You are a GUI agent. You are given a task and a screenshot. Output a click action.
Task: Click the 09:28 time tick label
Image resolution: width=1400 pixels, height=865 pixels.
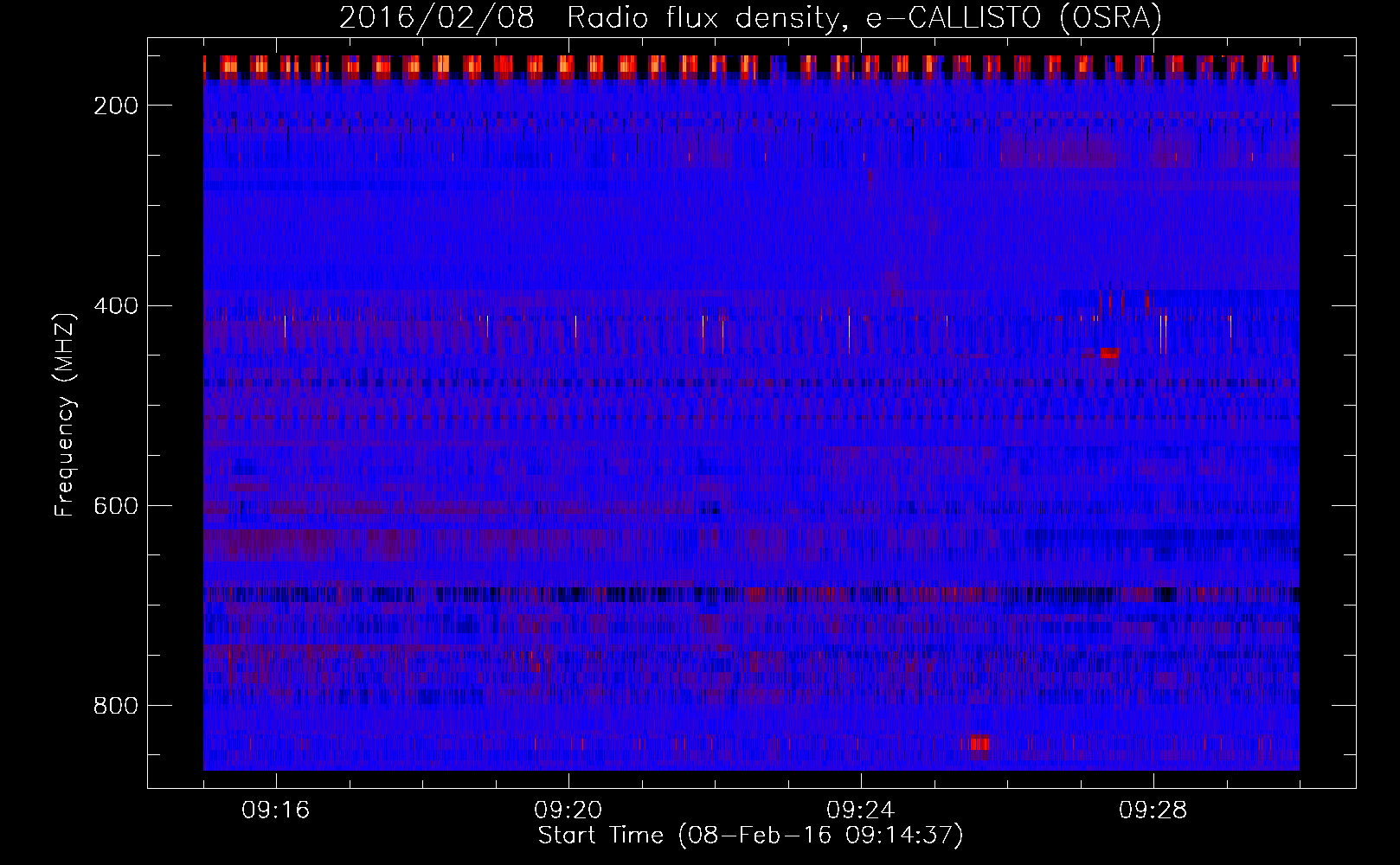click(1153, 811)
